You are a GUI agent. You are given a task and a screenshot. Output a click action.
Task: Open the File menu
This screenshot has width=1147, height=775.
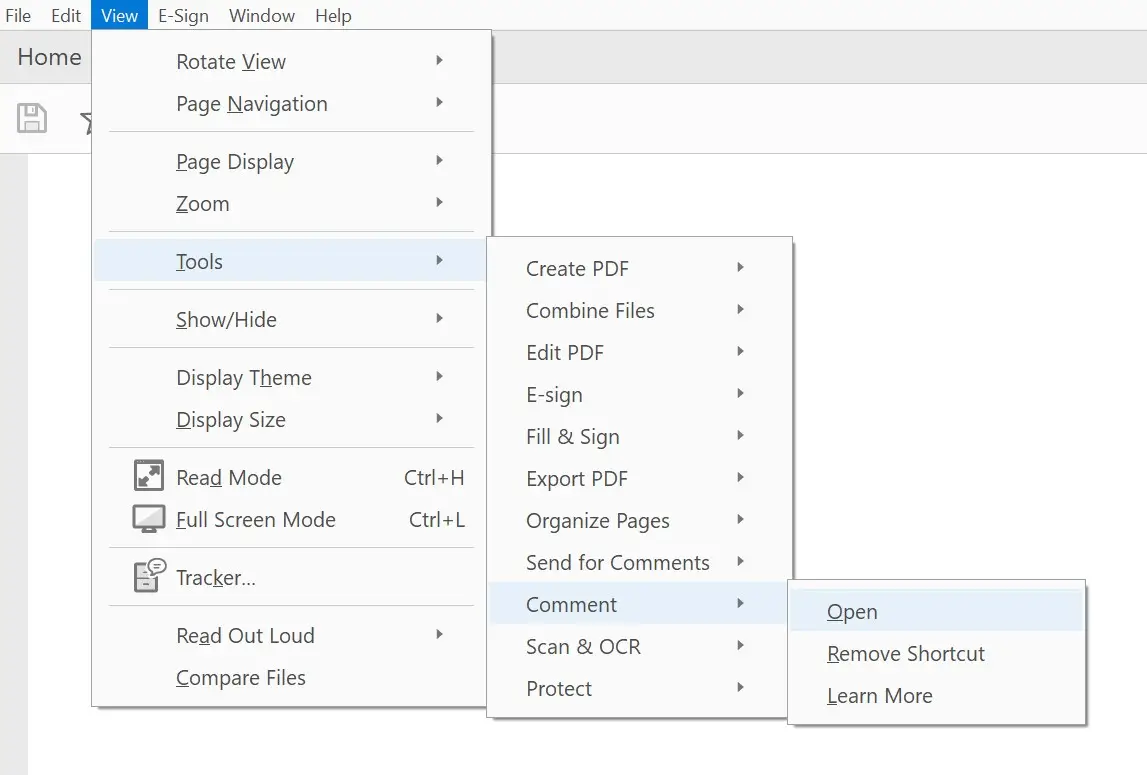18,15
